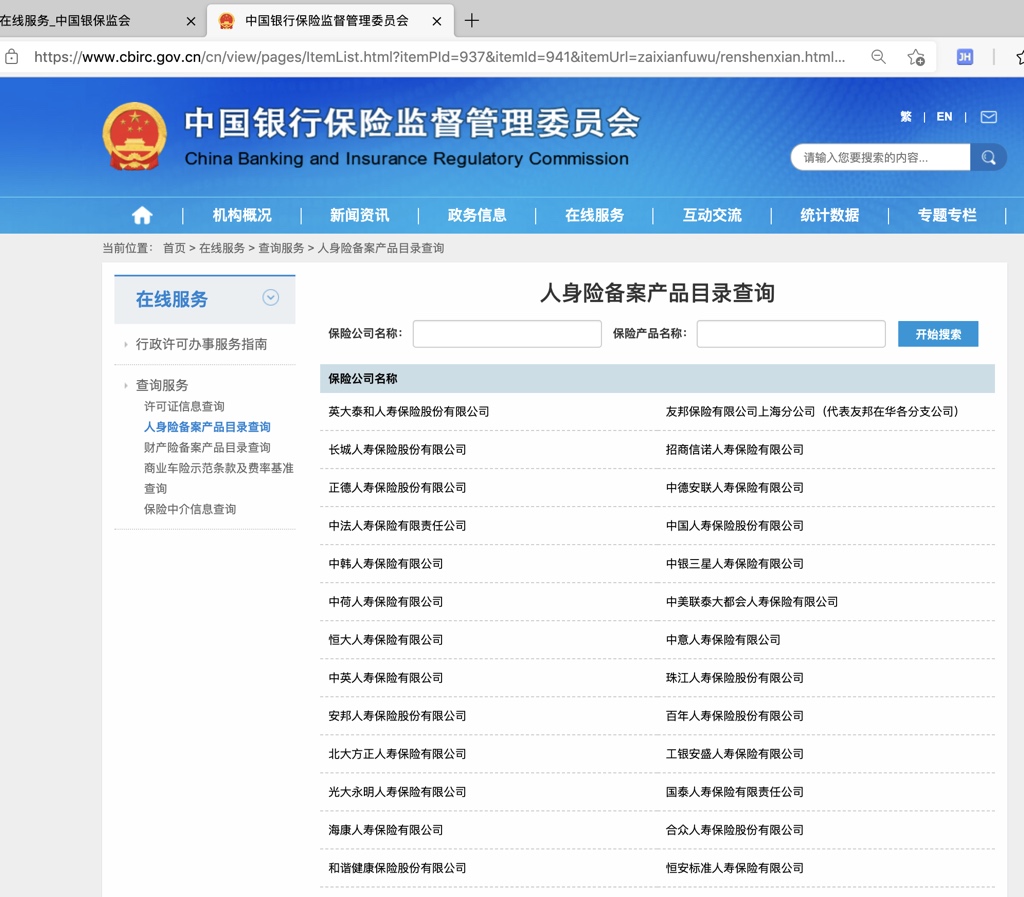Select 中意人寿保险有限公司
Viewport: 1024px width, 897px height.
pyautogui.click(x=723, y=640)
